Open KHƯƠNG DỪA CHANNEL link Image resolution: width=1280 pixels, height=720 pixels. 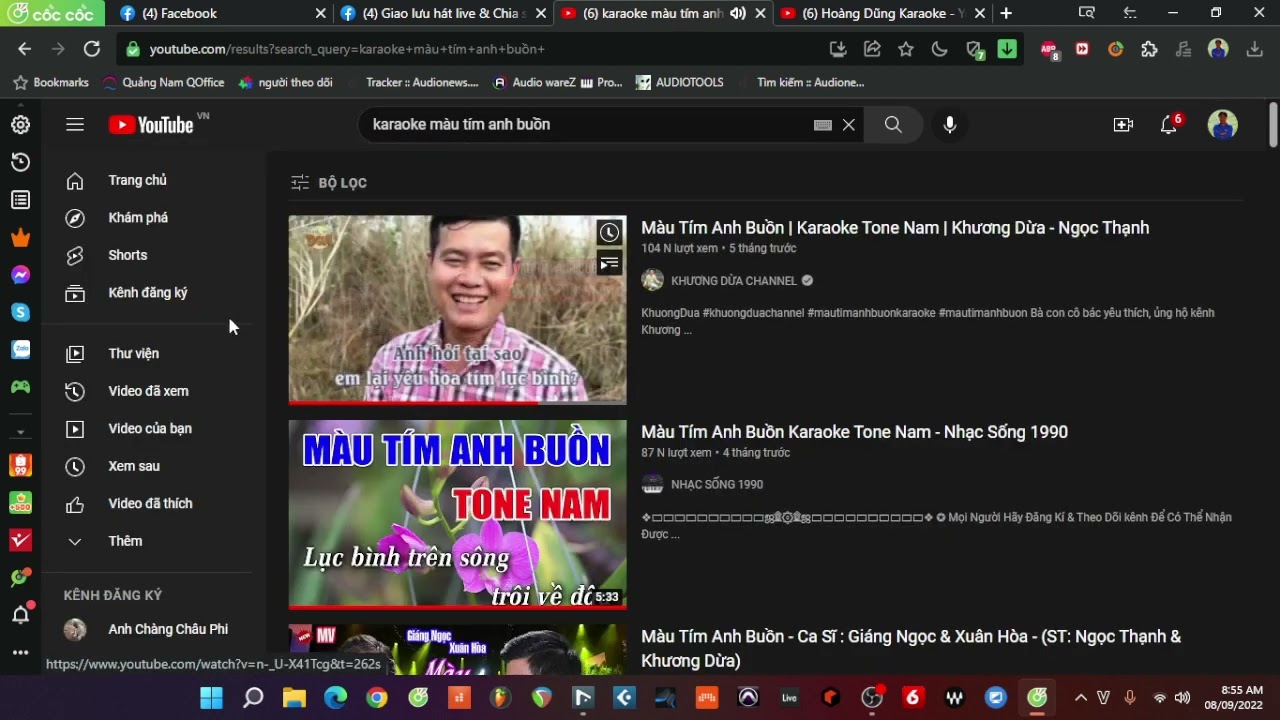[734, 281]
